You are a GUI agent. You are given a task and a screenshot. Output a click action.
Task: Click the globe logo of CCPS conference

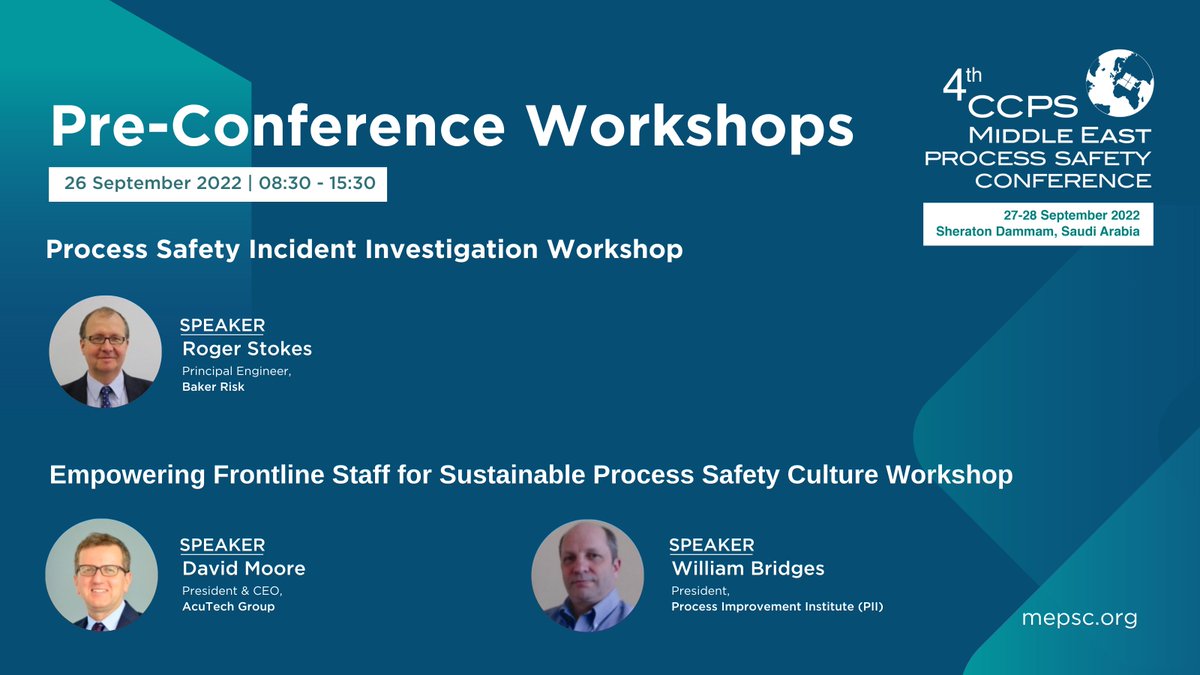point(1120,83)
